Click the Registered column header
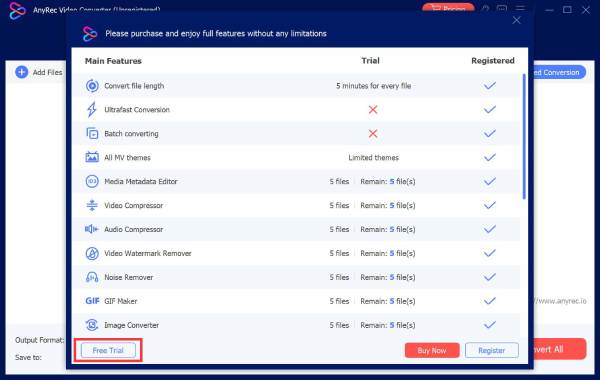The height and width of the screenshot is (380, 600). point(493,60)
